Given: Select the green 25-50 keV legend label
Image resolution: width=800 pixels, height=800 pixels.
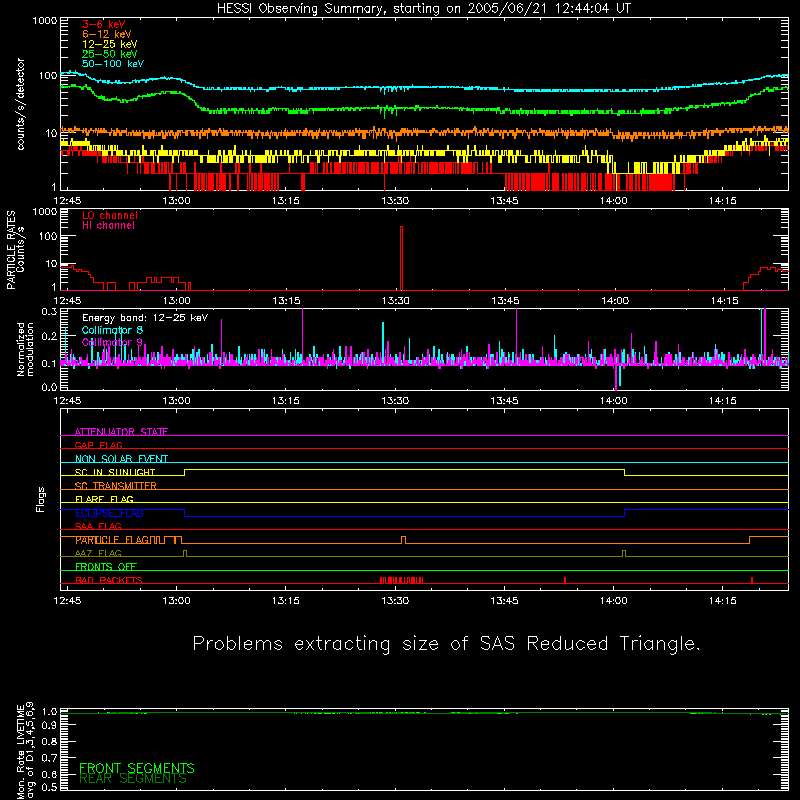Looking at the screenshot, I should 110,54.
